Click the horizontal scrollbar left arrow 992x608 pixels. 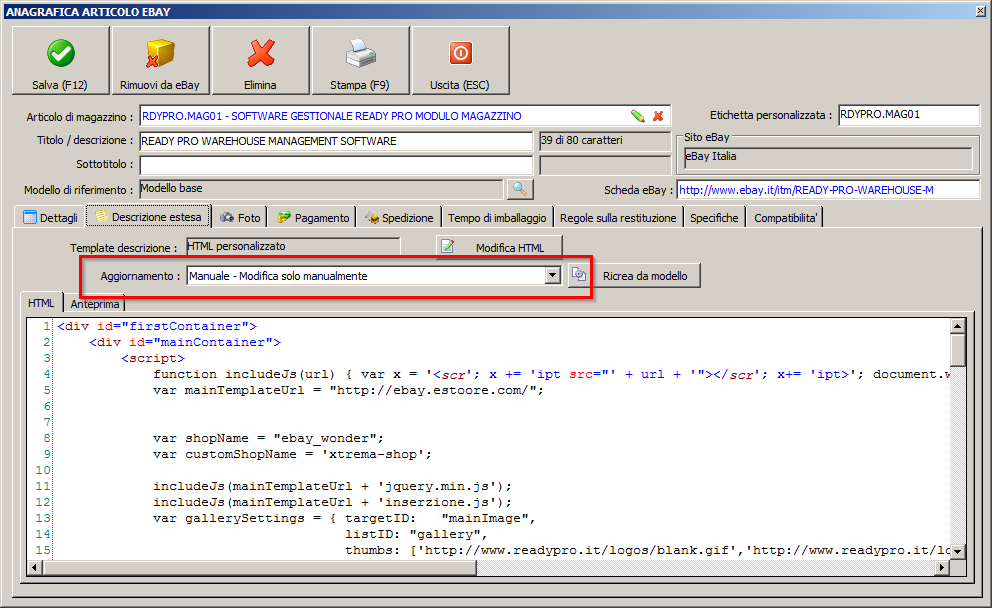35,568
